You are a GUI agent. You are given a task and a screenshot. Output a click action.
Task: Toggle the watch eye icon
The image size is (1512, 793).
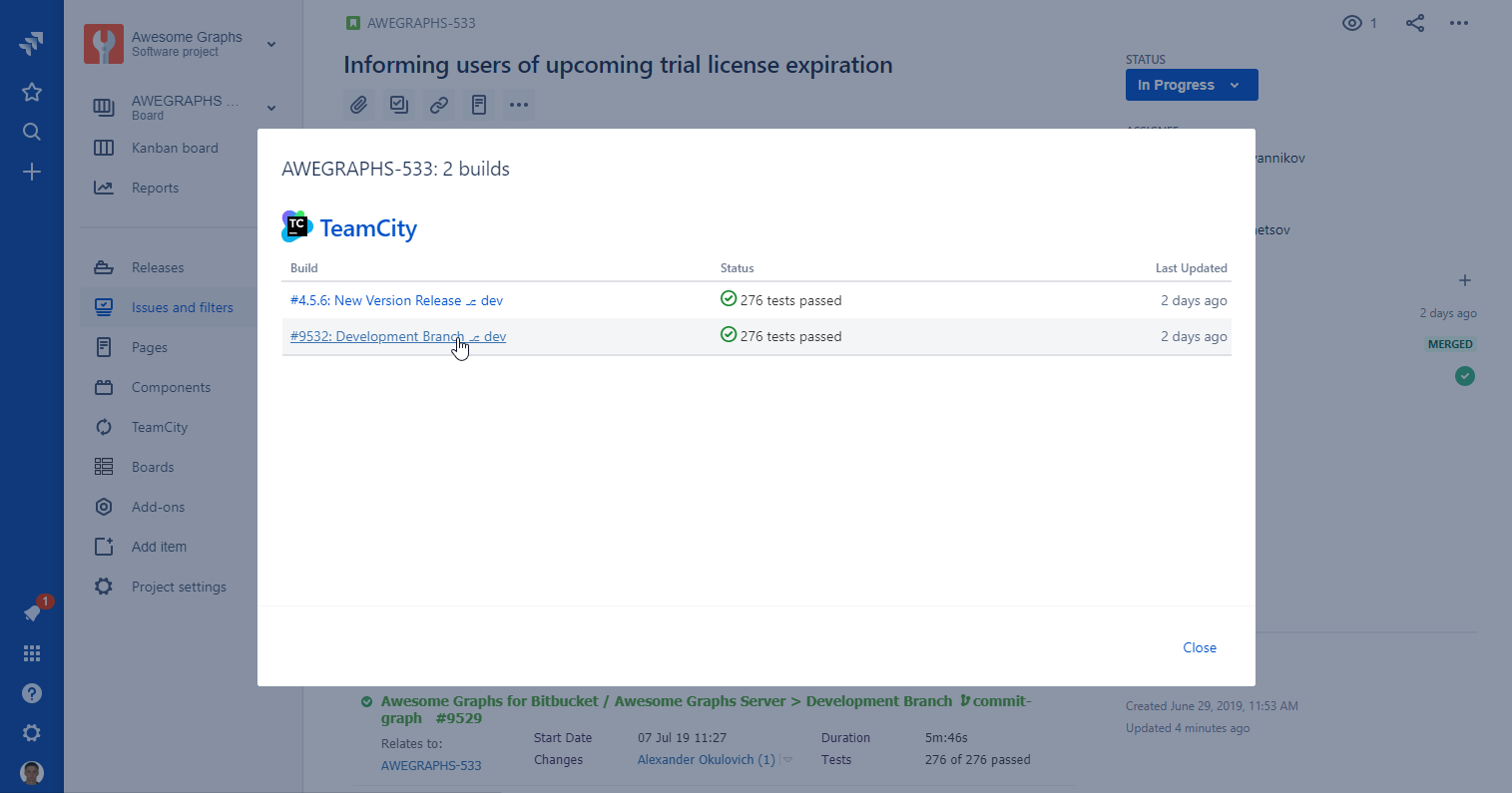[1352, 23]
